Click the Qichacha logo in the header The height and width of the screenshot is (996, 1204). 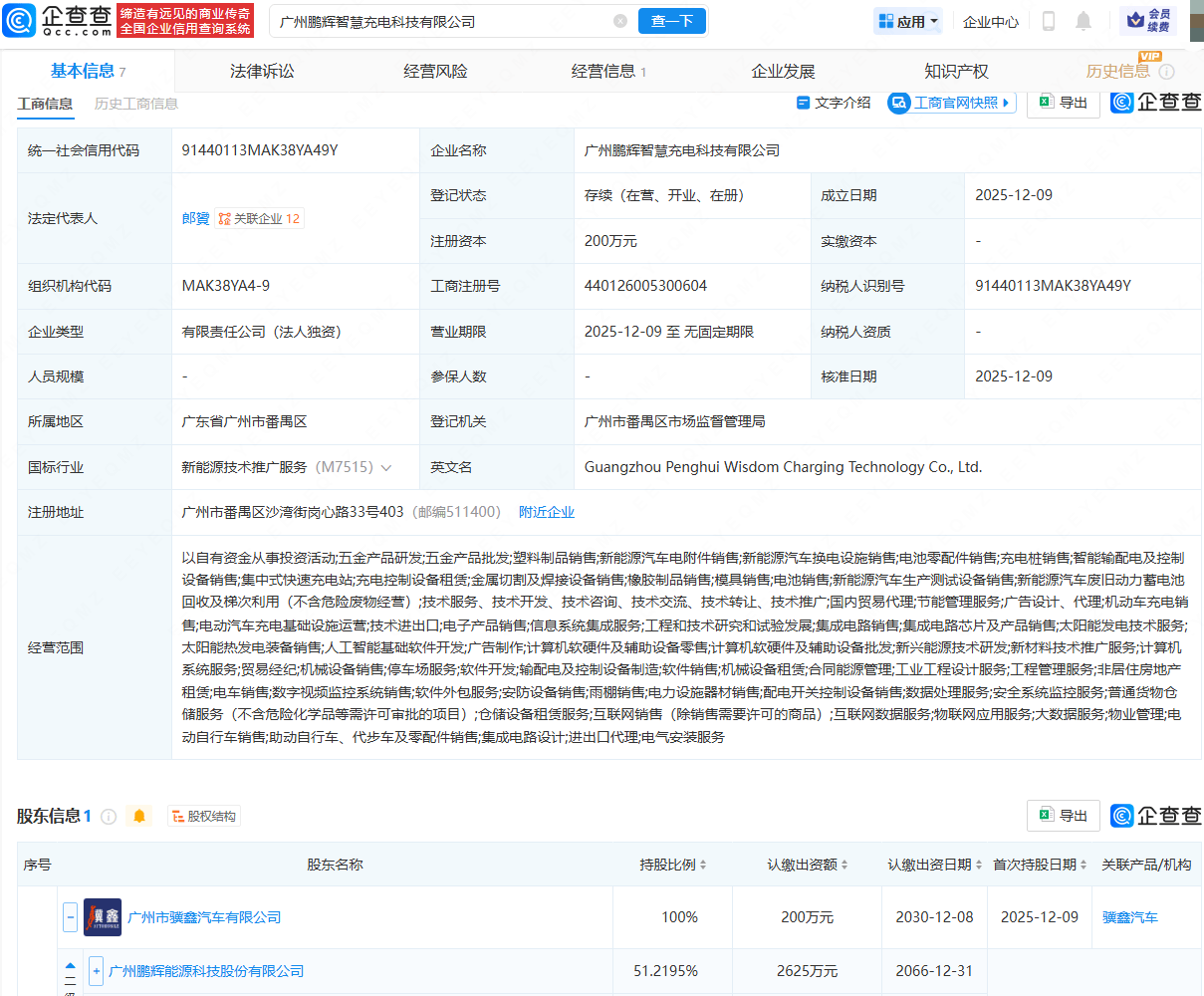pyautogui.click(x=58, y=20)
